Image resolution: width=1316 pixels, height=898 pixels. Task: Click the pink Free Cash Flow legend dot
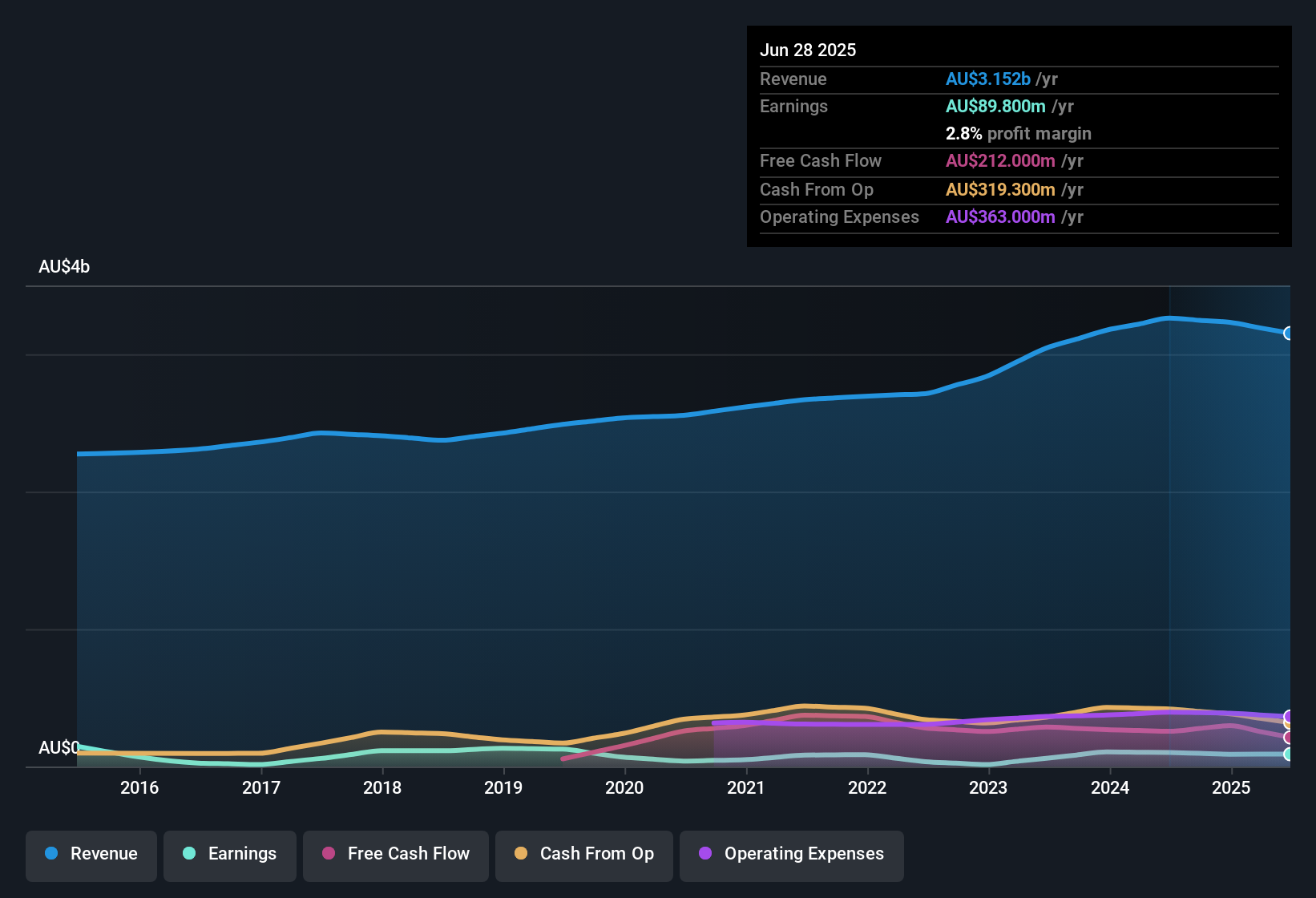329,854
